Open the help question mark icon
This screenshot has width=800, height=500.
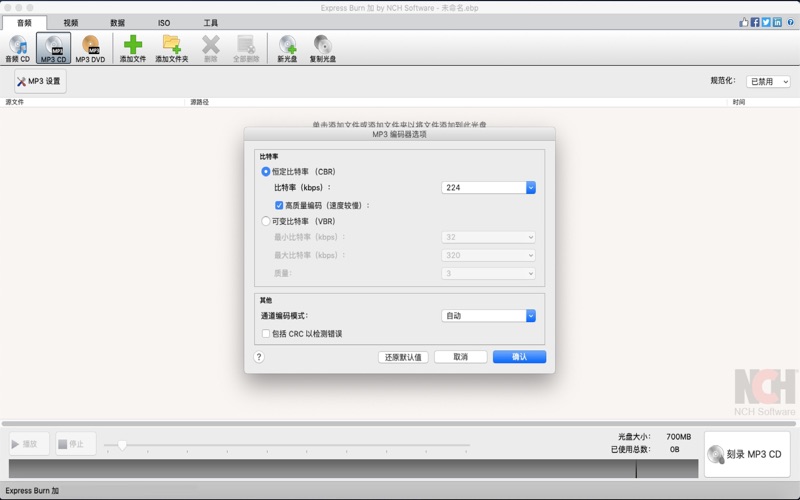tap(259, 357)
